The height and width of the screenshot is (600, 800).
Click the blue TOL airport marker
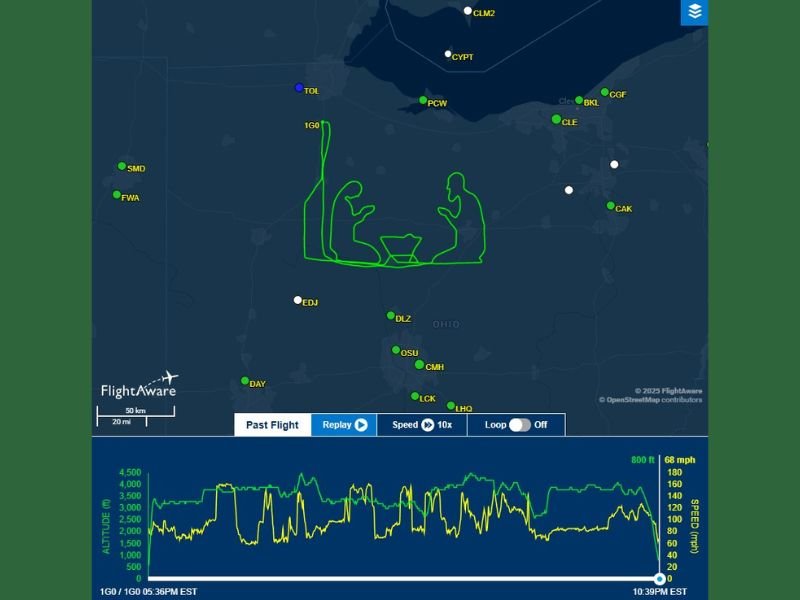297,87
